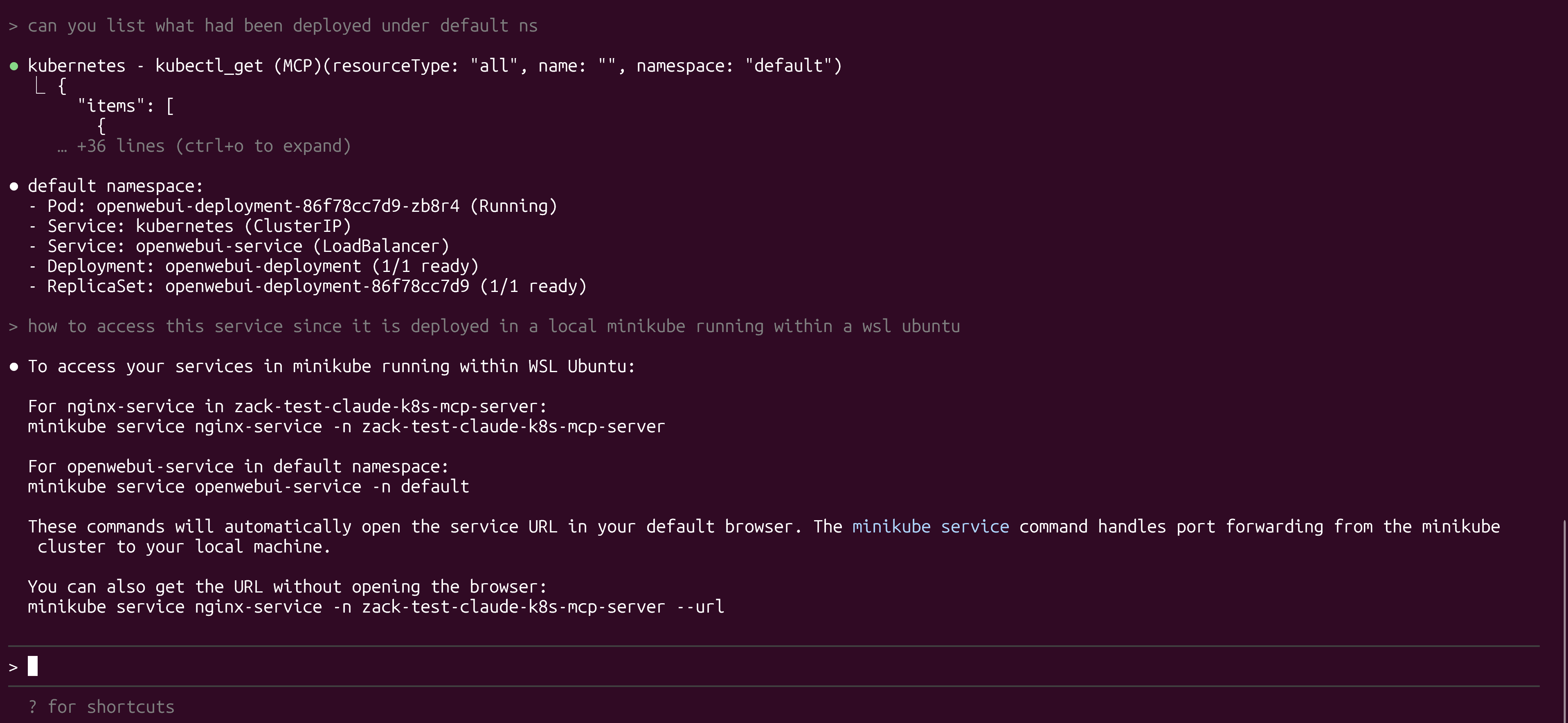
Task: Click the prompt arrow before "how to access"
Action: pyautogui.click(x=13, y=327)
